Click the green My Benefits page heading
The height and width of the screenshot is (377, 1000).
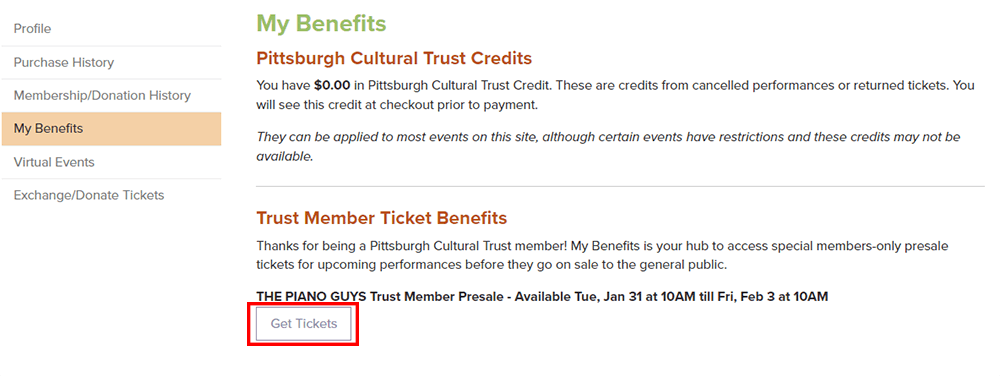point(321,24)
